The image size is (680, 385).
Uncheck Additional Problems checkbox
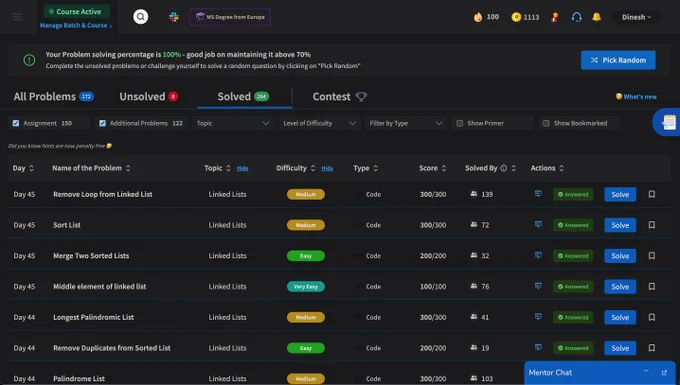(x=102, y=123)
